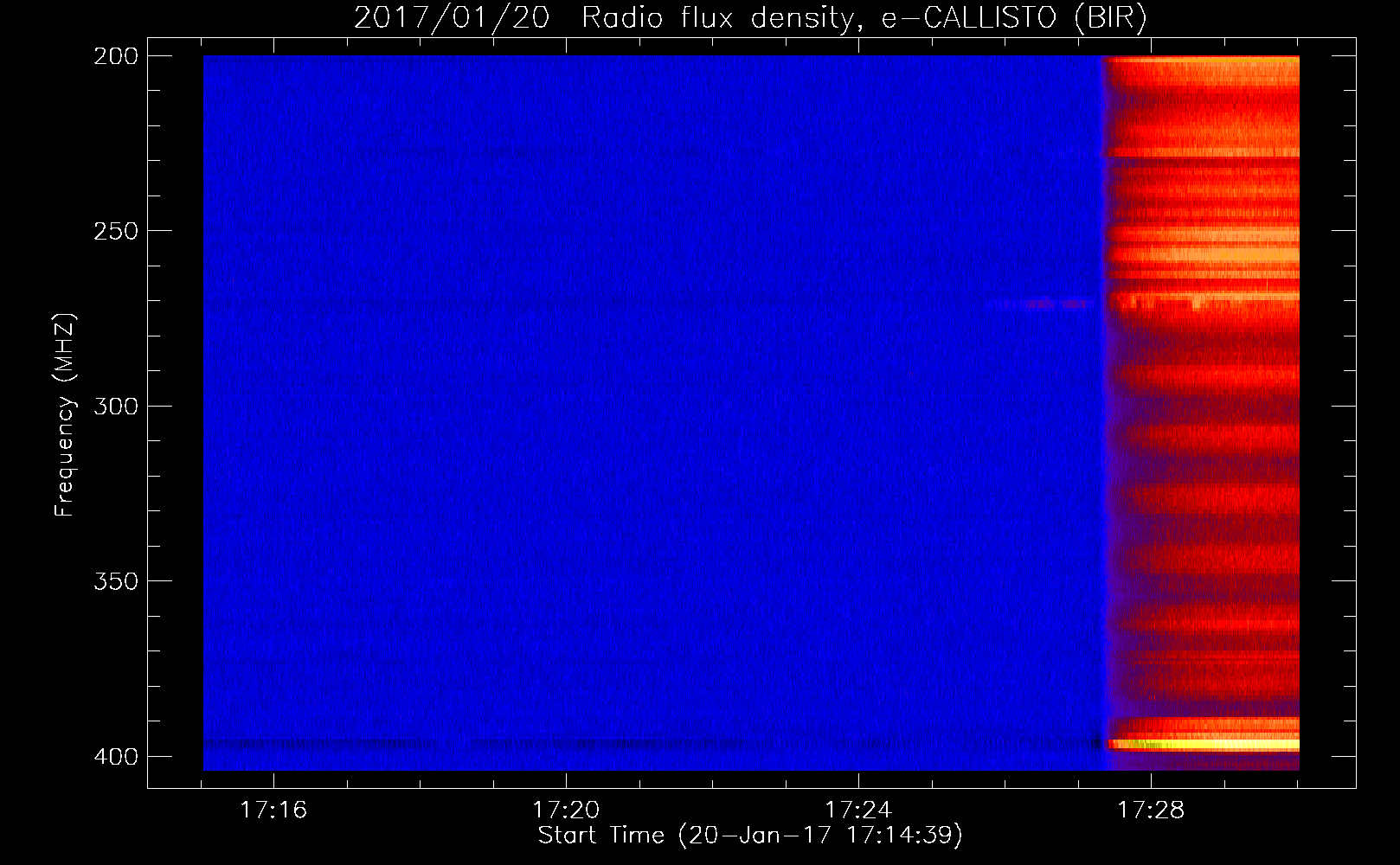This screenshot has height=865, width=1400.
Task: Click the bright yellow emission band near 400 MHz
Action: click(x=1204, y=744)
